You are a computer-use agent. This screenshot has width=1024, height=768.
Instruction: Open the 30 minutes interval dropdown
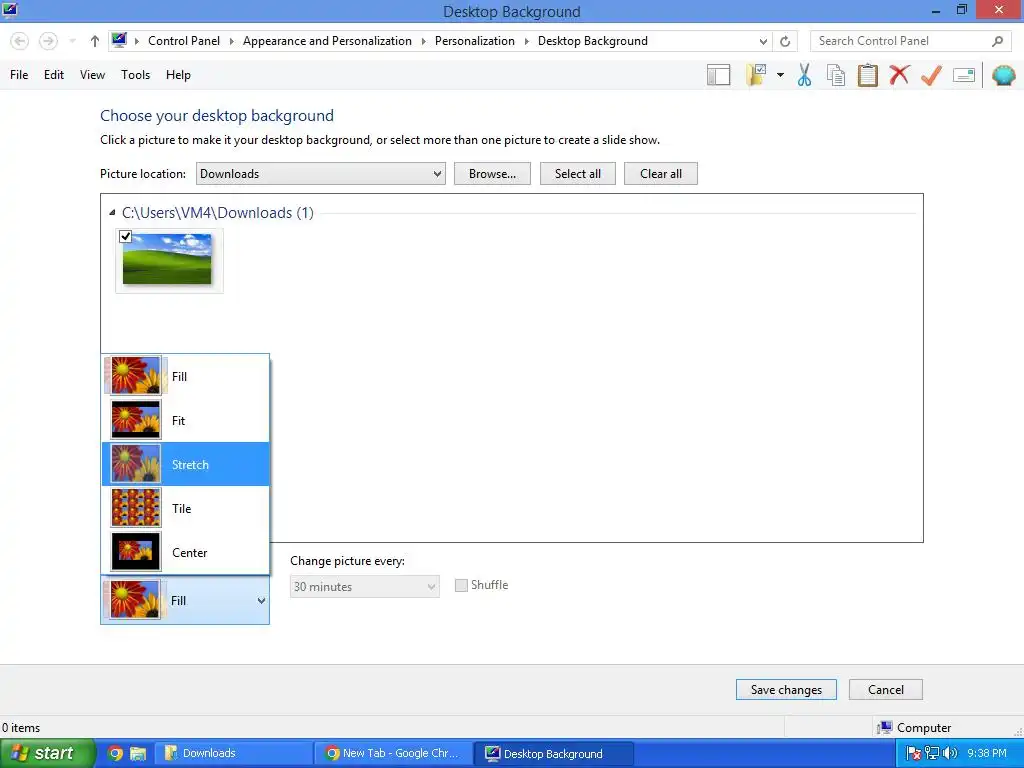[x=364, y=586]
